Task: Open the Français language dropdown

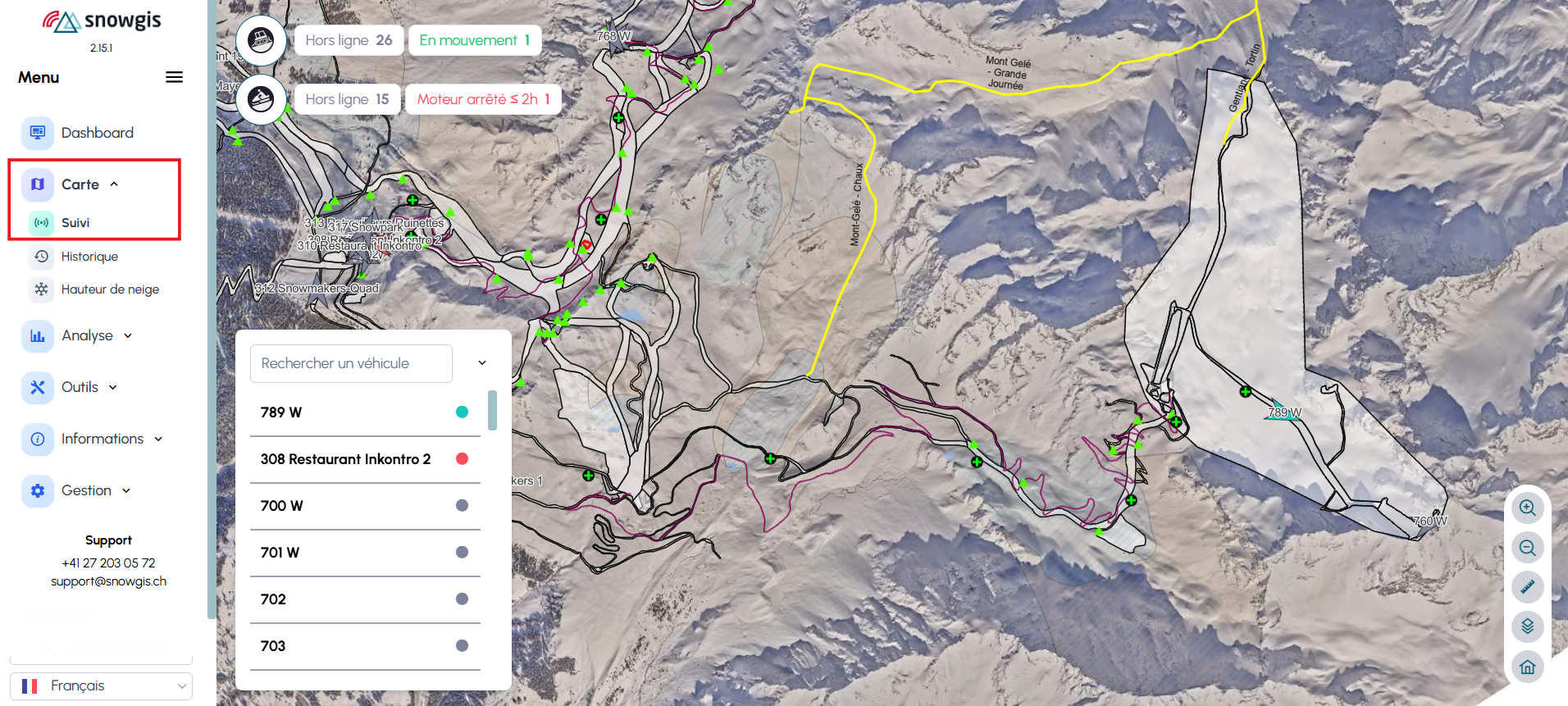Action: [x=101, y=686]
